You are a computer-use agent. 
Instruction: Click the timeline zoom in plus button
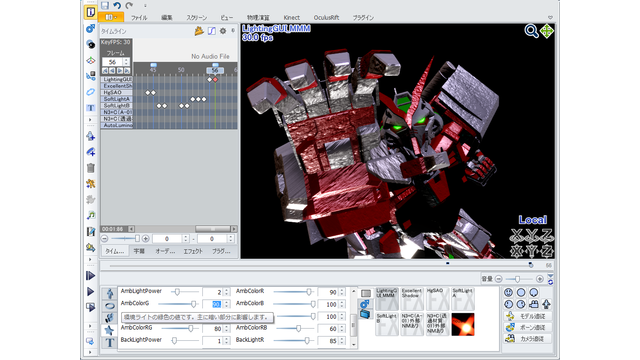pyautogui.click(x=145, y=238)
